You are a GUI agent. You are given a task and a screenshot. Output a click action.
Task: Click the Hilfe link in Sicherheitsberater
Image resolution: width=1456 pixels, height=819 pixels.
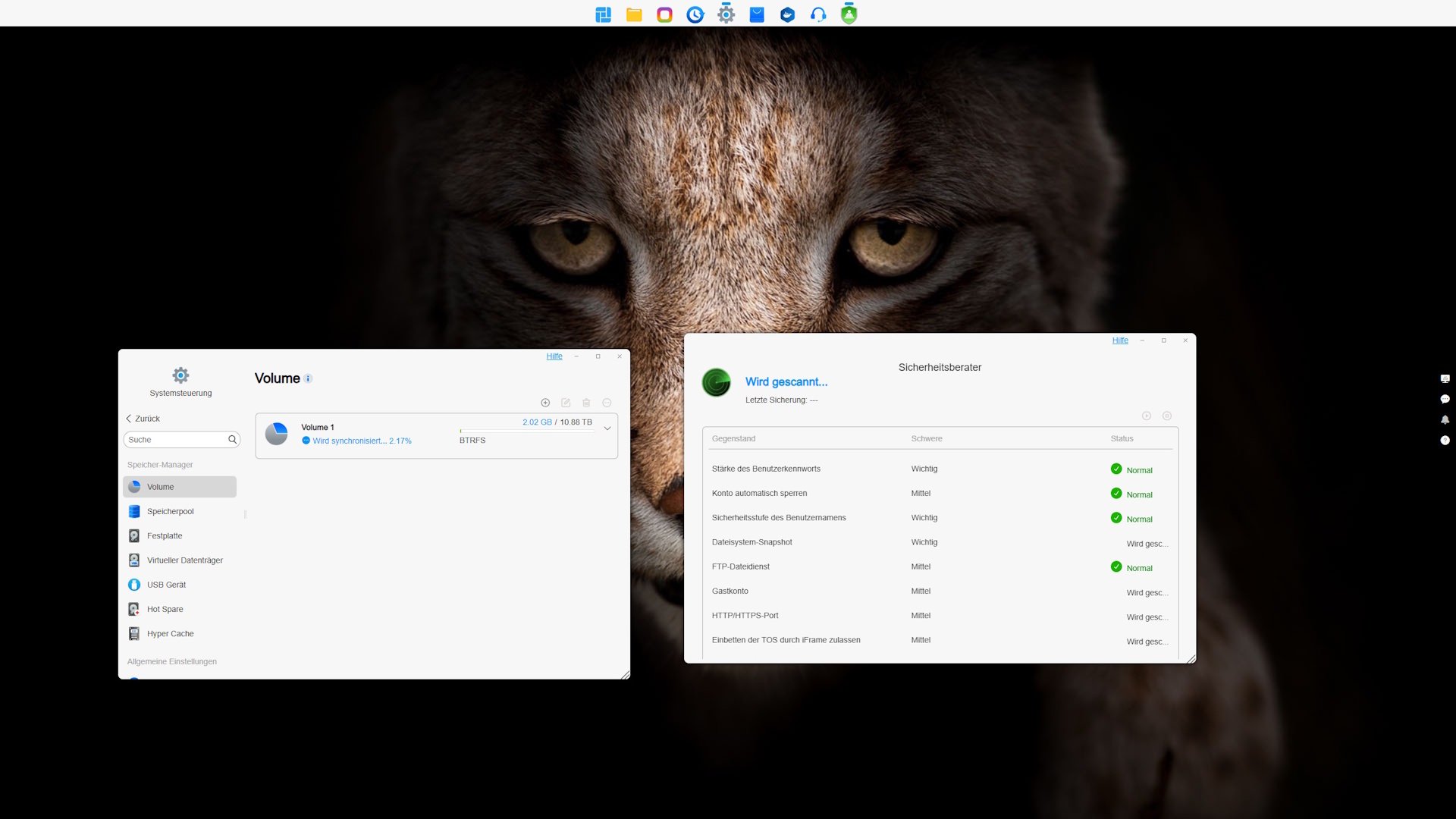click(x=1120, y=340)
